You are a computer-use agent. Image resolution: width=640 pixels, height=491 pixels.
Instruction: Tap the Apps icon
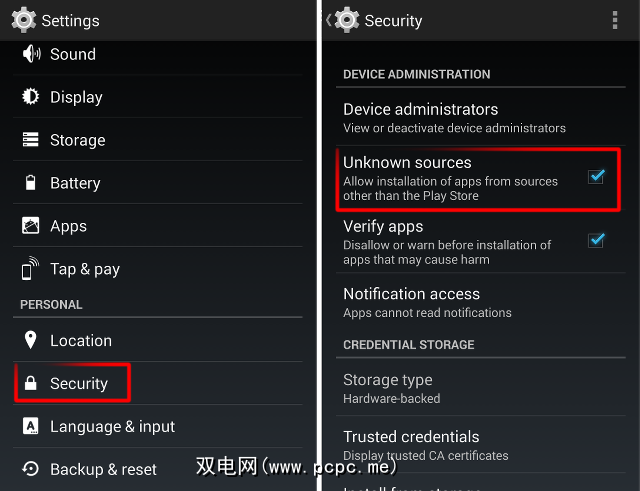click(x=31, y=226)
